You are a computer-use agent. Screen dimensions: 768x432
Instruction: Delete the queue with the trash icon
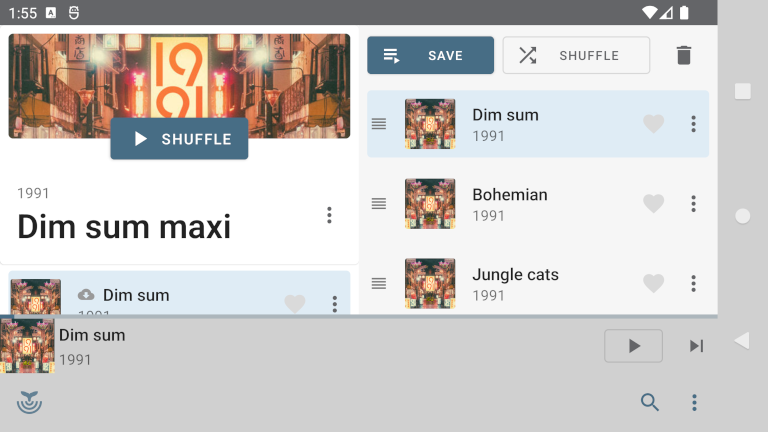coord(684,55)
